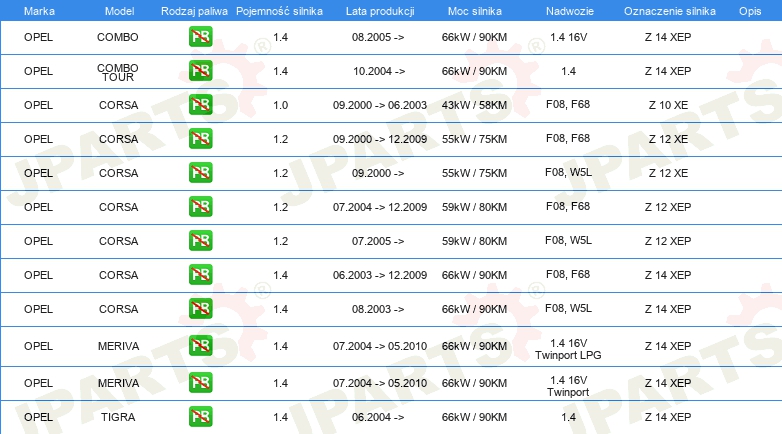Click the Z 10 XE engine code
Image resolution: width=782 pixels, height=434 pixels.
point(668,105)
